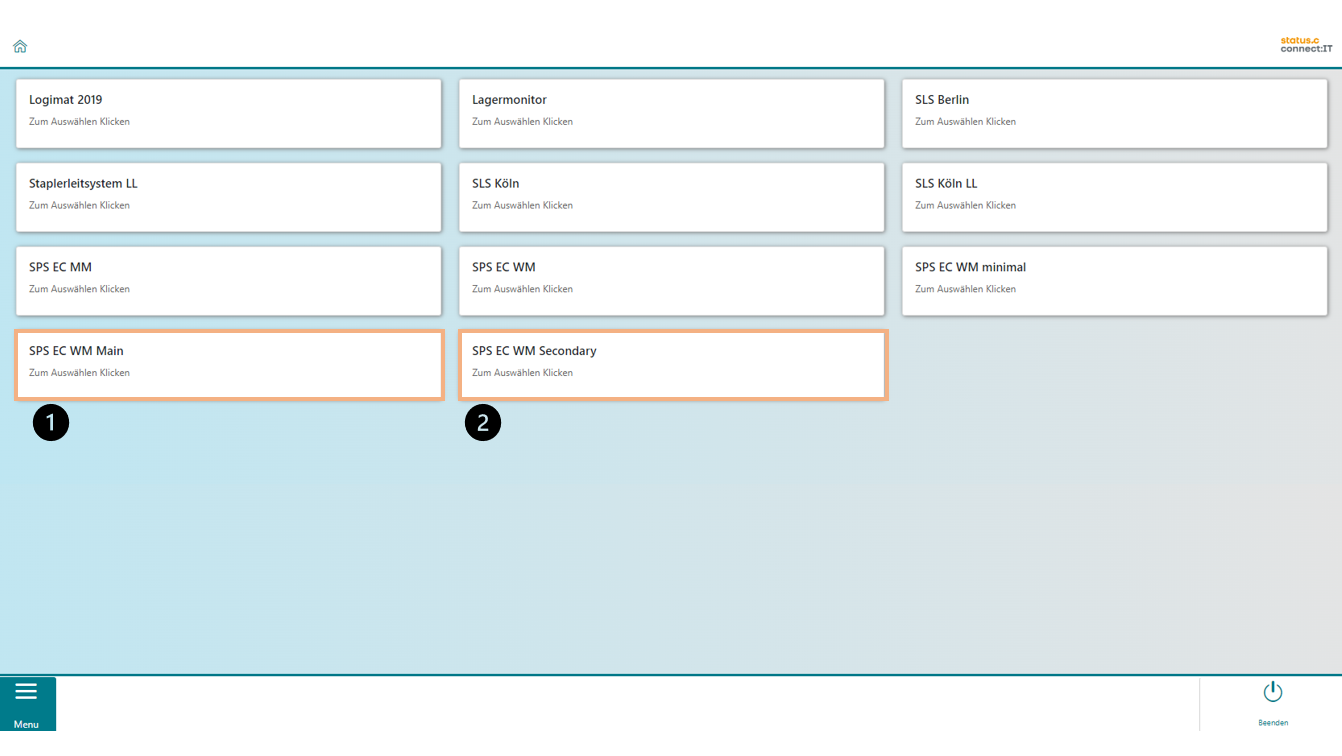This screenshot has height=756, width=1342.
Task: Click "Zum Auswählen Klicken" under Lagermonitor
Action: click(522, 122)
